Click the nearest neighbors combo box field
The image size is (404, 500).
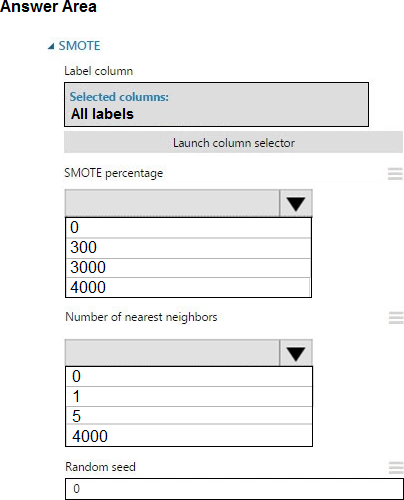pos(172,353)
